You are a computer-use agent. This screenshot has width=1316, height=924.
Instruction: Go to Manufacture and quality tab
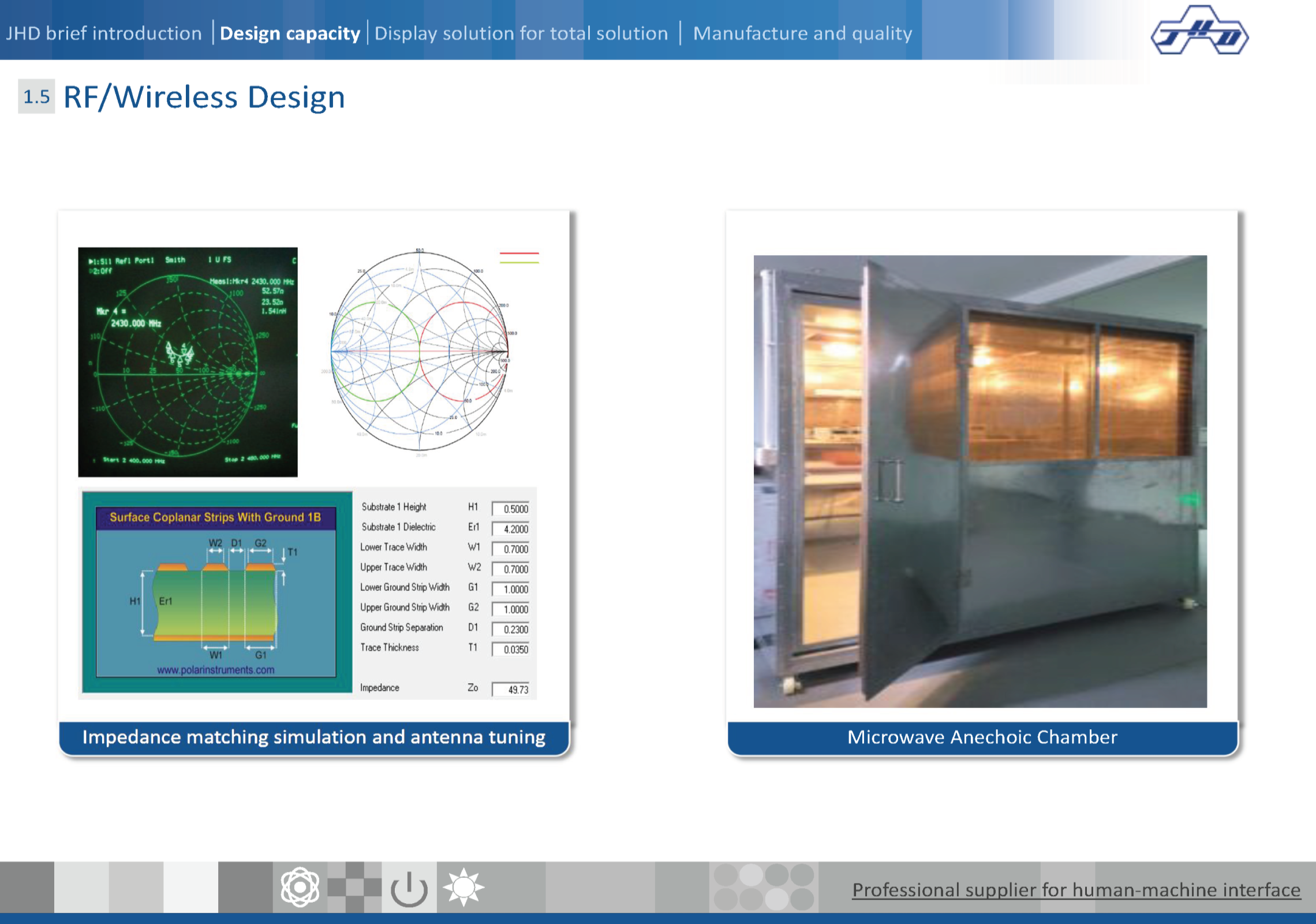802,33
